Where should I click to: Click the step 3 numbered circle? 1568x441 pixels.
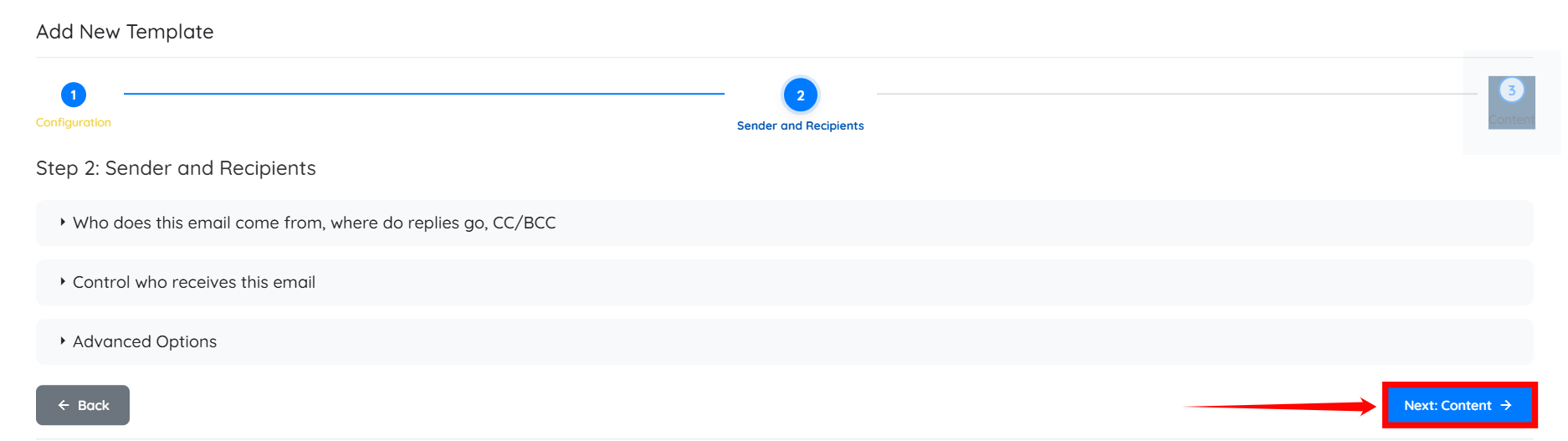(x=1511, y=90)
